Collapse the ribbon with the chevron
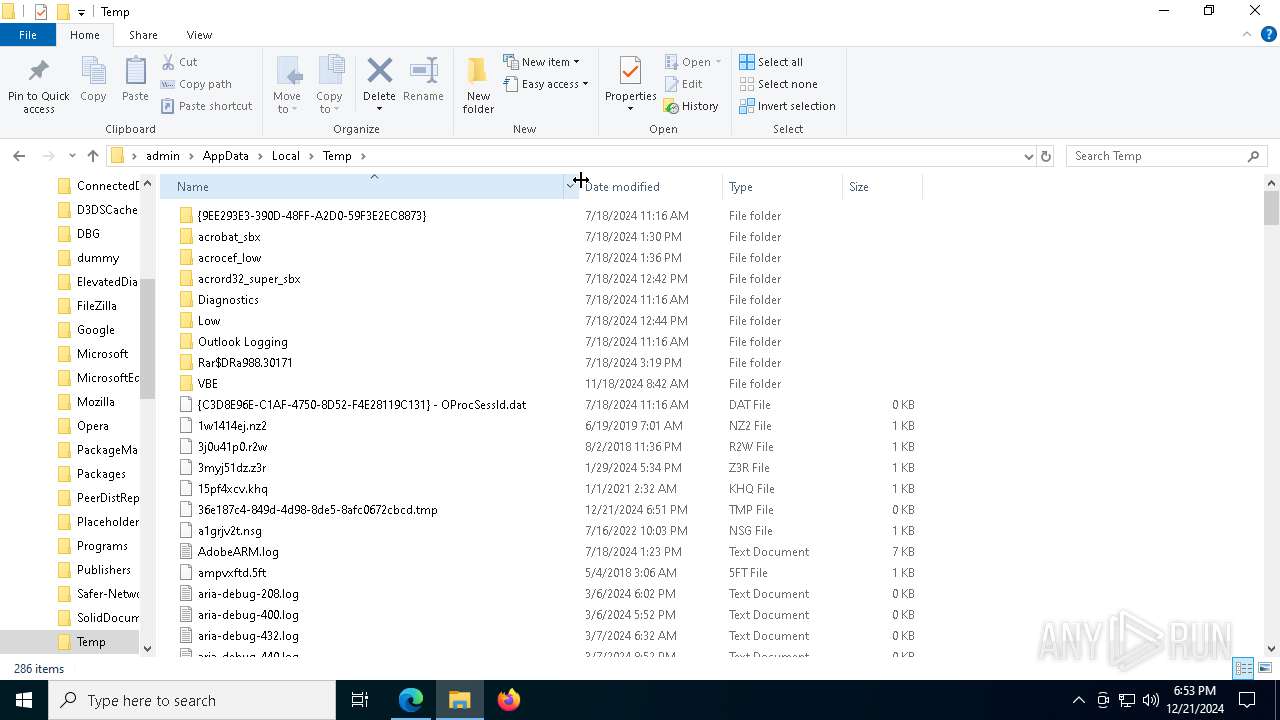1280x720 pixels. click(1247, 35)
